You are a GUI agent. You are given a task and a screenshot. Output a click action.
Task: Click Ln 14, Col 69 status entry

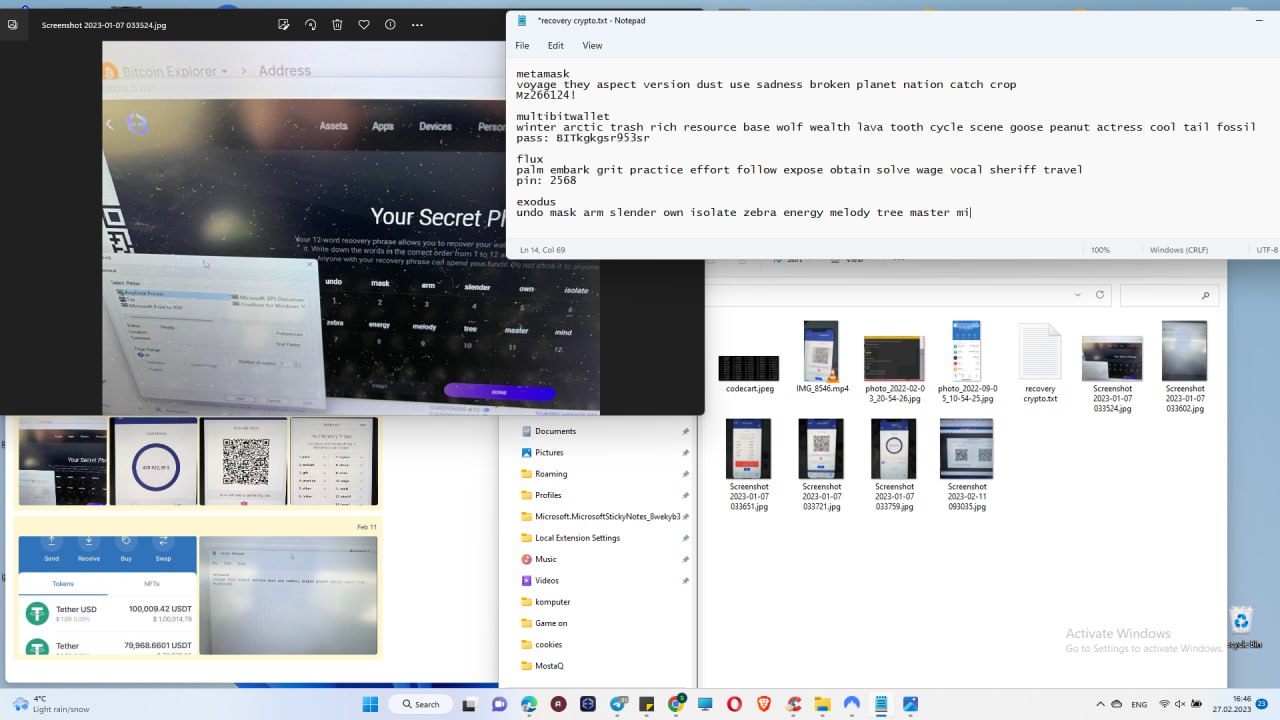coord(543,250)
